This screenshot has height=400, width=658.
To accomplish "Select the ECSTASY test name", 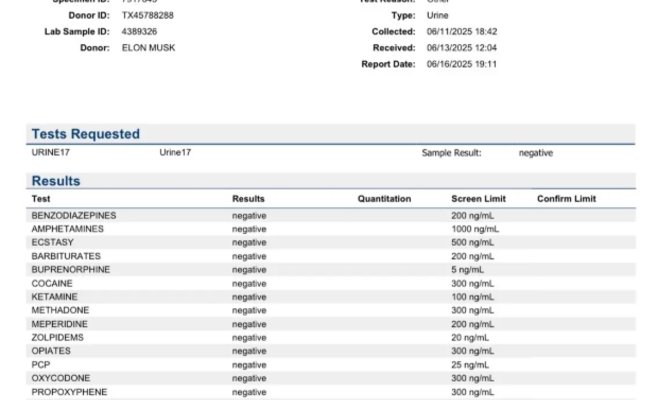I will pos(52,242).
